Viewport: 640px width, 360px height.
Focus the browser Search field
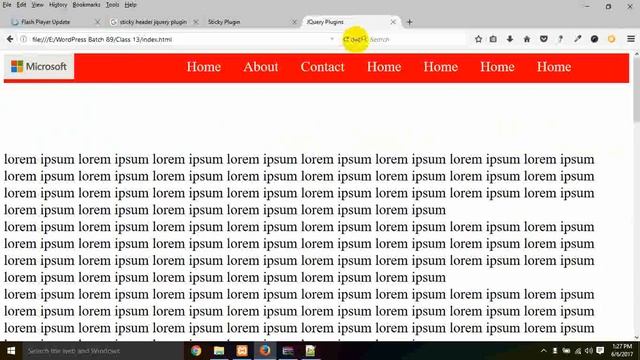click(416, 40)
